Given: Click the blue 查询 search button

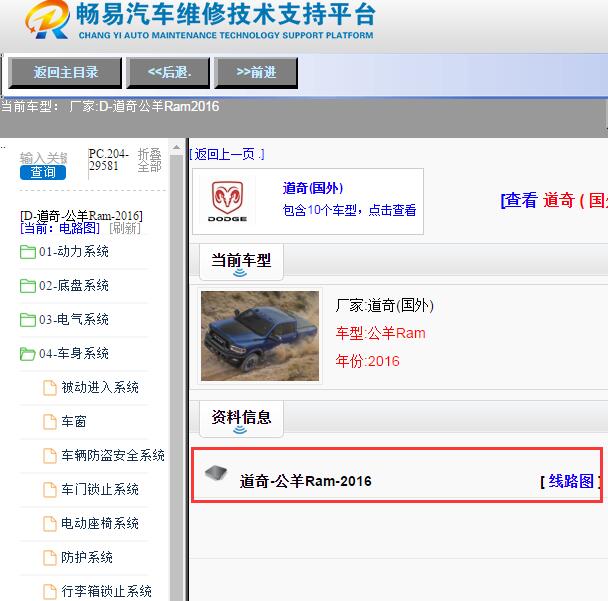Looking at the screenshot, I should (43, 173).
